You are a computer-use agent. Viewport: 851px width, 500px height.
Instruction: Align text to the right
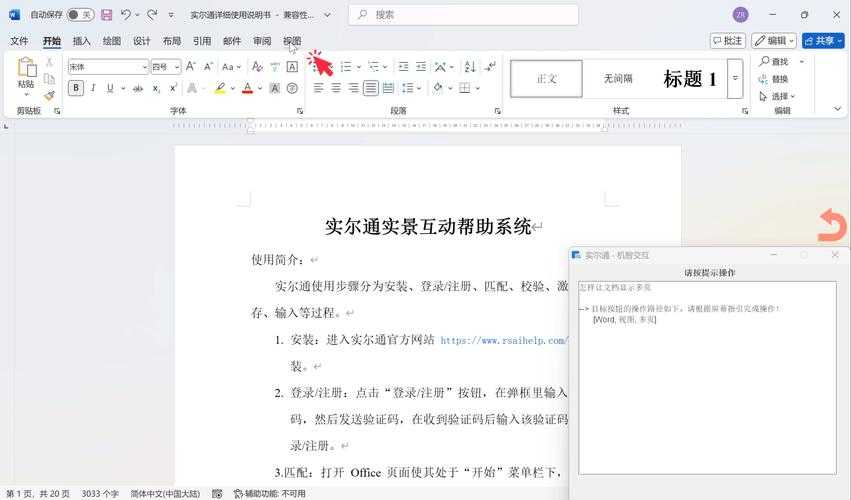(353, 88)
